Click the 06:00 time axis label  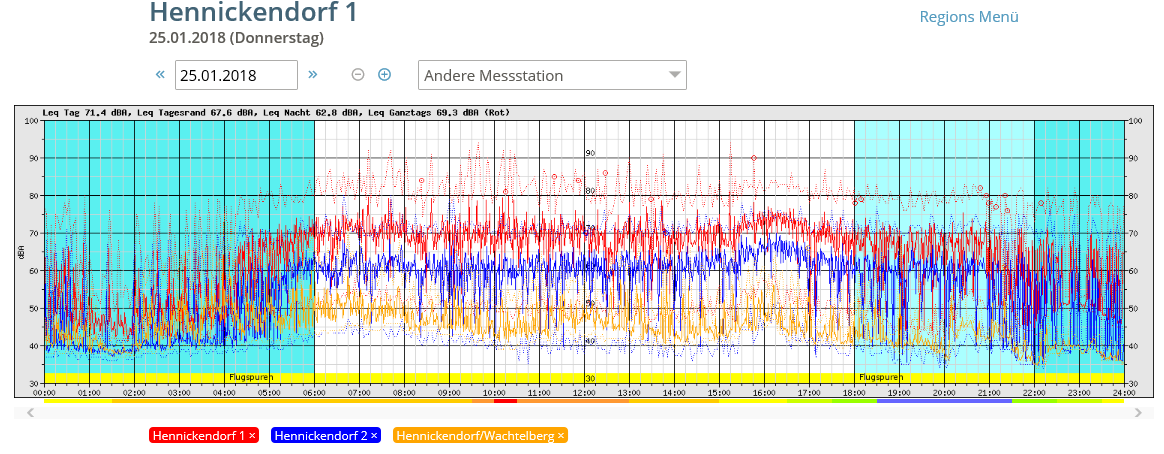(x=315, y=392)
